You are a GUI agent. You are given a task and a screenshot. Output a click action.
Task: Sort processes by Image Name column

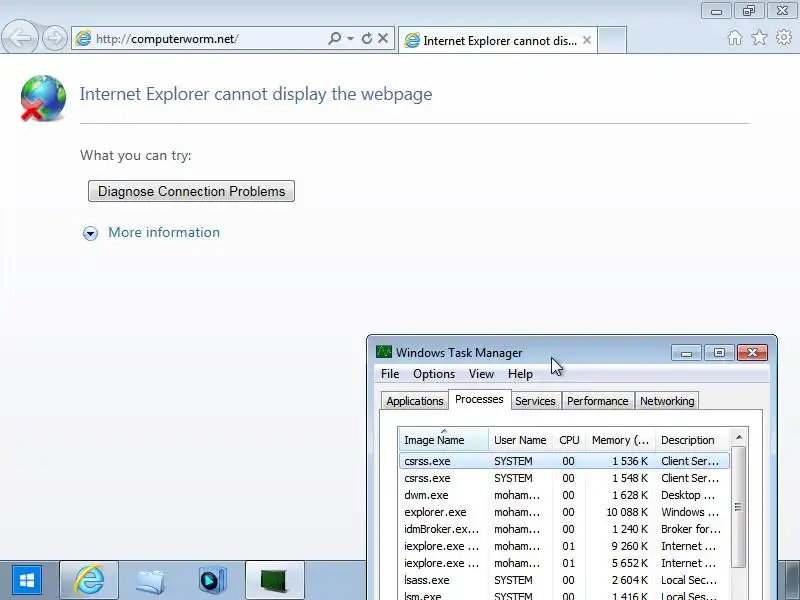tap(443, 440)
